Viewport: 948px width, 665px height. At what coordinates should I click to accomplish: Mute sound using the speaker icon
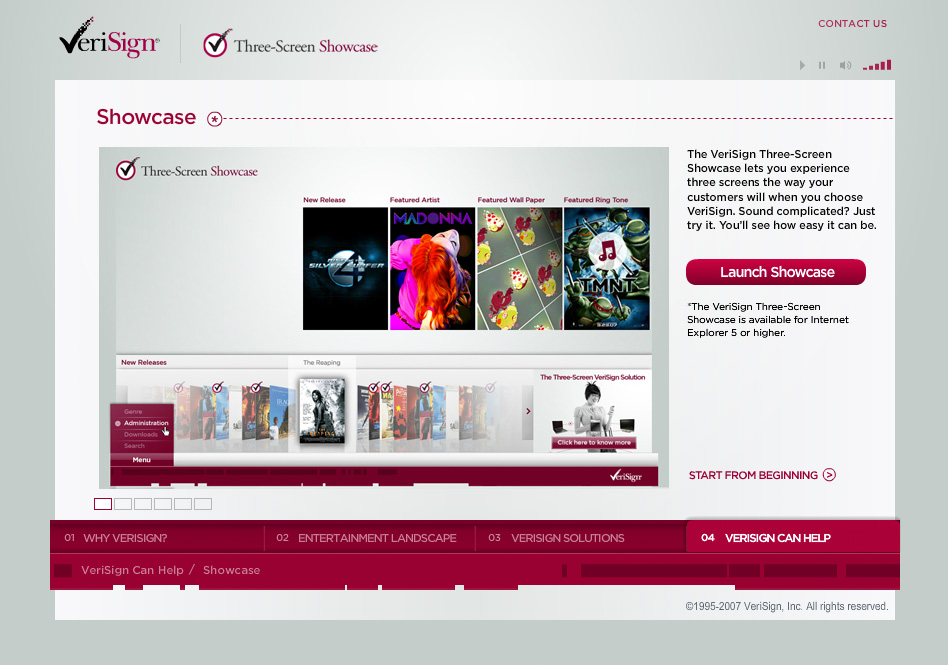(x=845, y=65)
